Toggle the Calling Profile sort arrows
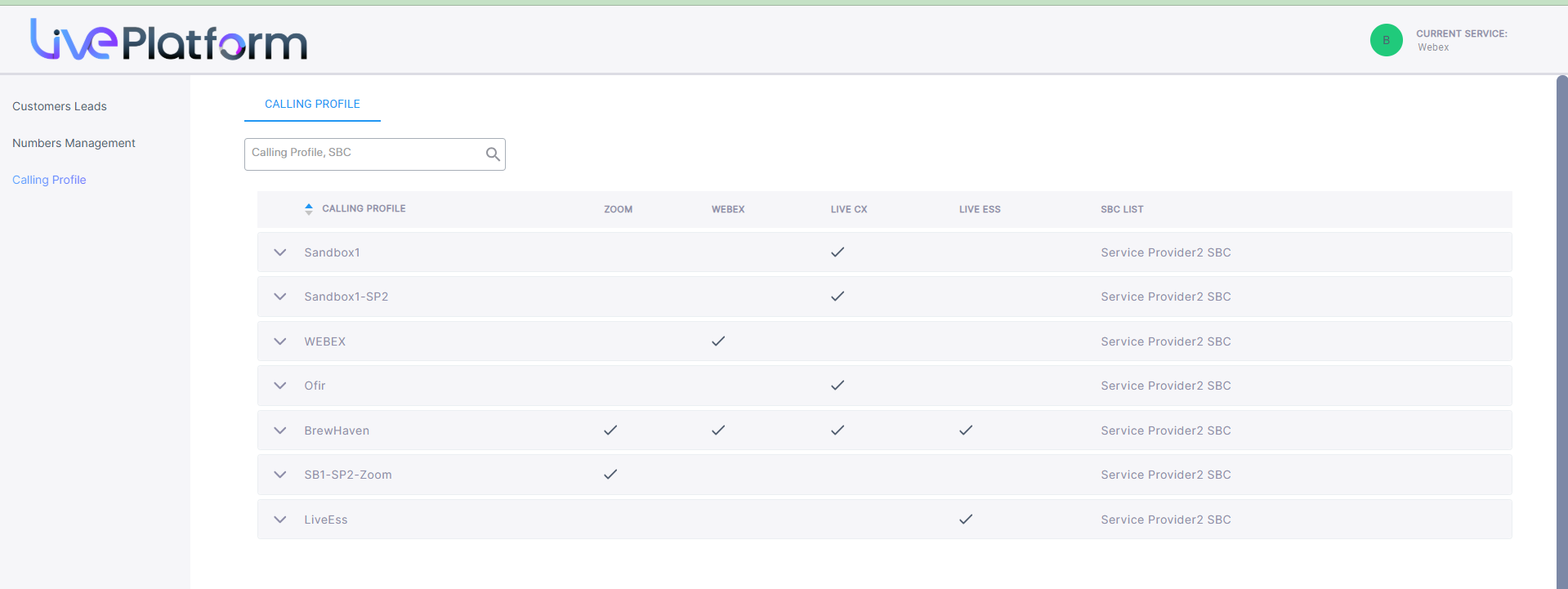Image resolution: width=1568 pixels, height=589 pixels. (x=309, y=209)
